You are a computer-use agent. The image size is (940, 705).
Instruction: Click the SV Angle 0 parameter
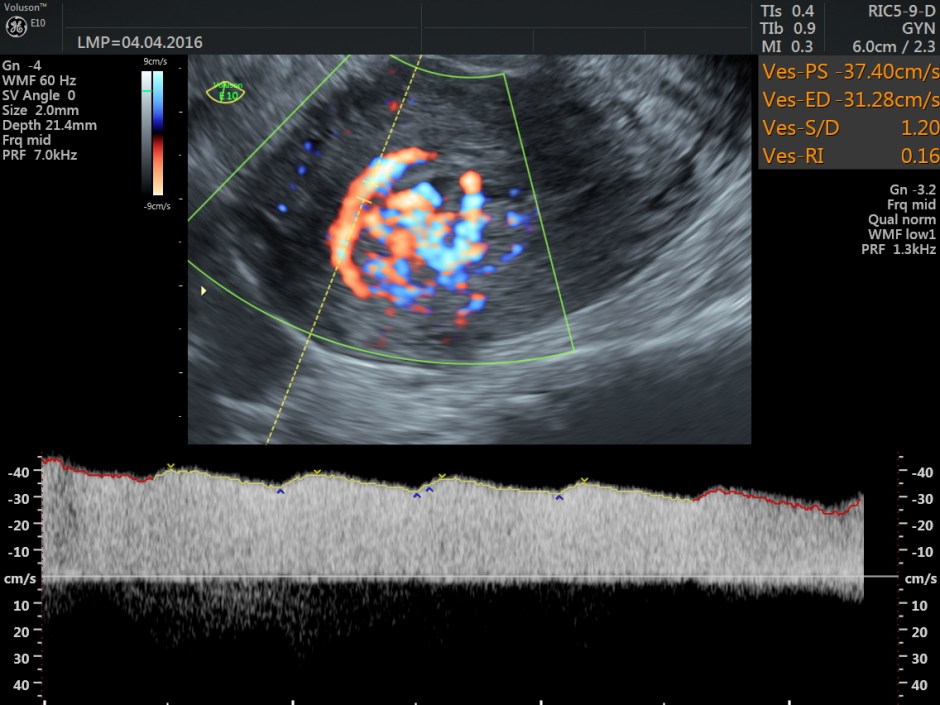(x=39, y=95)
